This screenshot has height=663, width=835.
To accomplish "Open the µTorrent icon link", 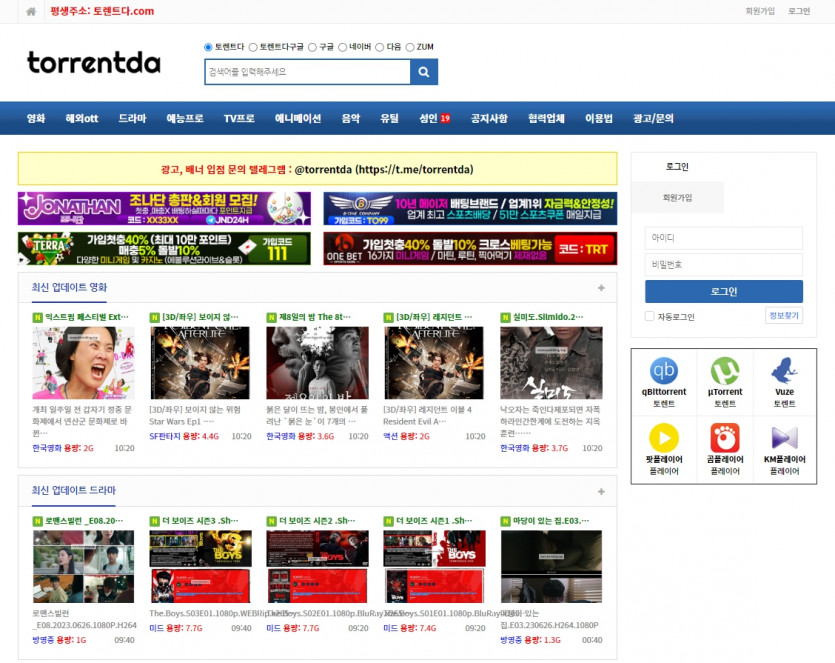I will [x=724, y=372].
